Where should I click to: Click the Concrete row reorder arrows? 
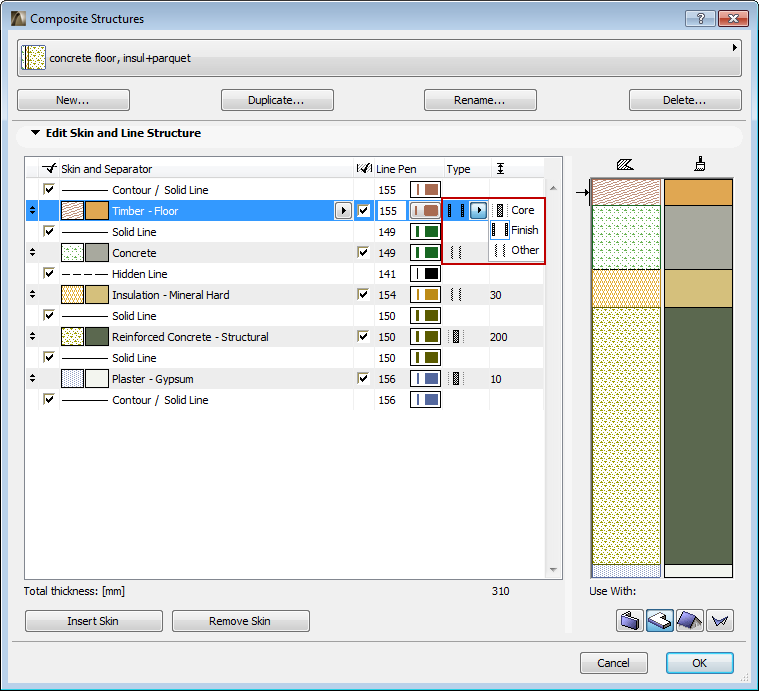coord(32,252)
